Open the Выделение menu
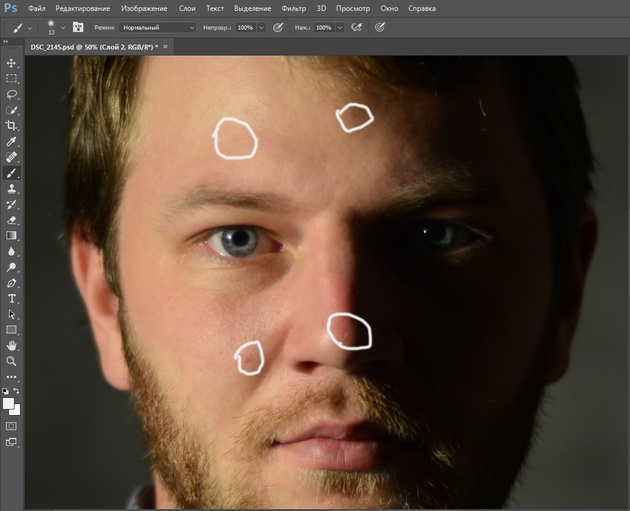Screen dimensions: 630x511 pyautogui.click(x=253, y=8)
